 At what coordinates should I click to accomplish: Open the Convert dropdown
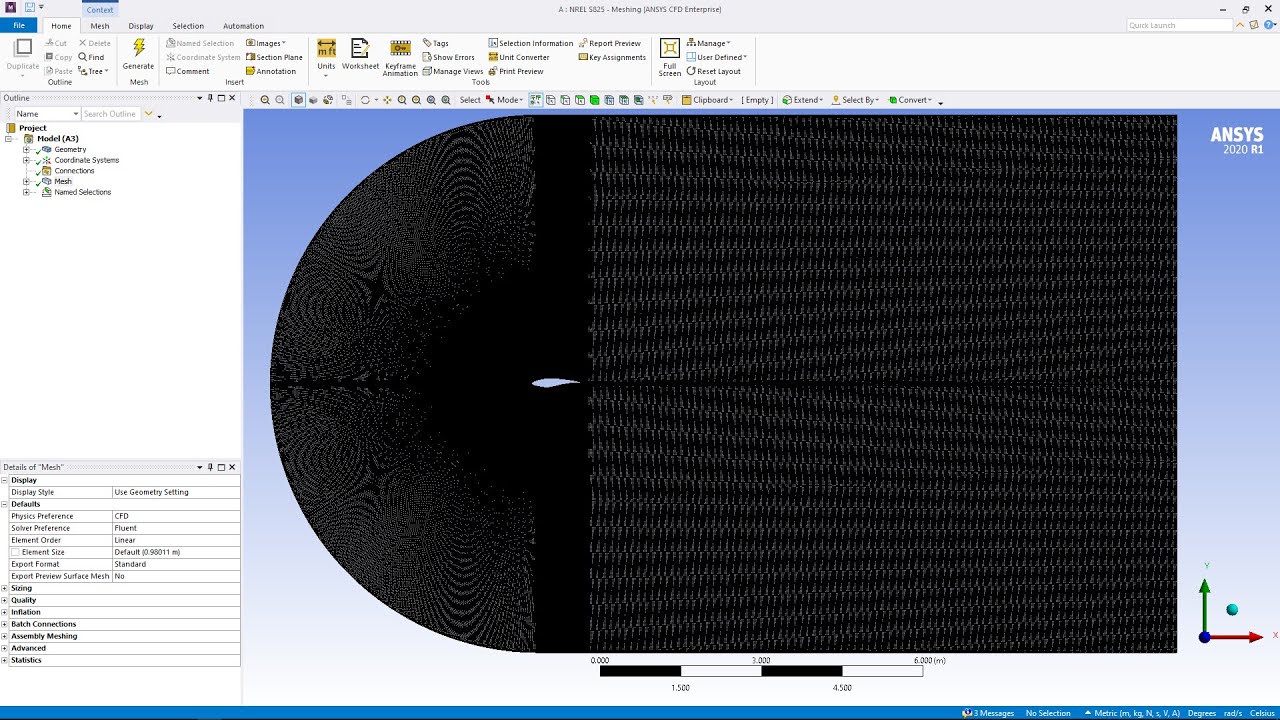(x=910, y=100)
